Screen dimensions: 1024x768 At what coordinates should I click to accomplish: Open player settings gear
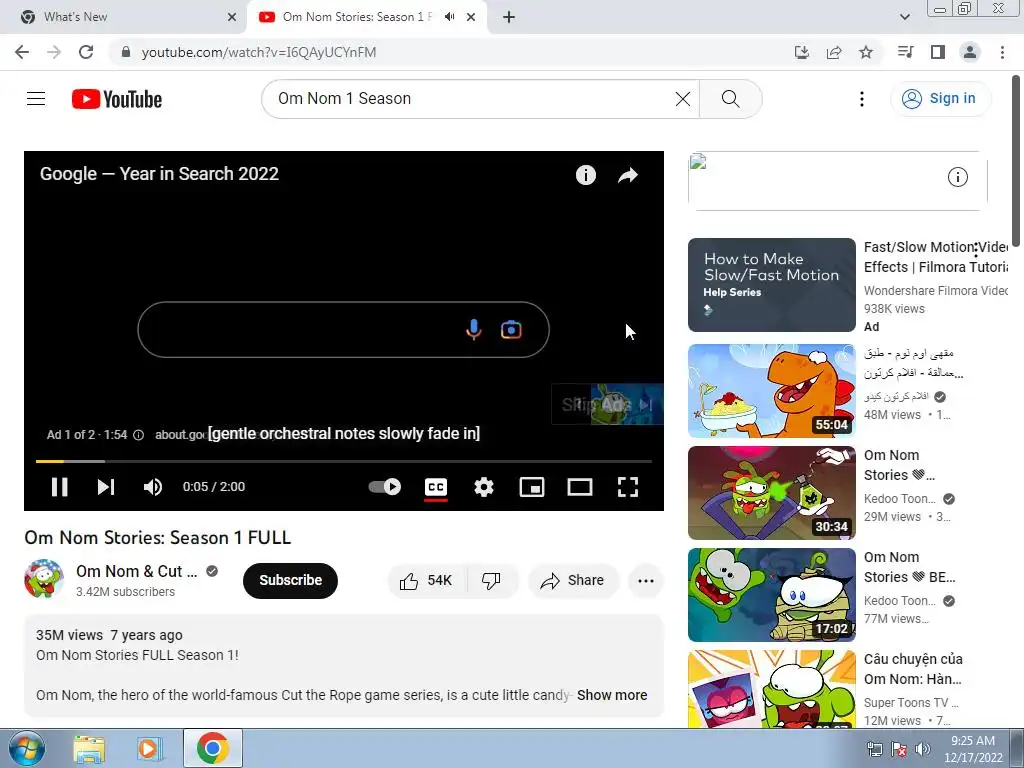tap(484, 487)
